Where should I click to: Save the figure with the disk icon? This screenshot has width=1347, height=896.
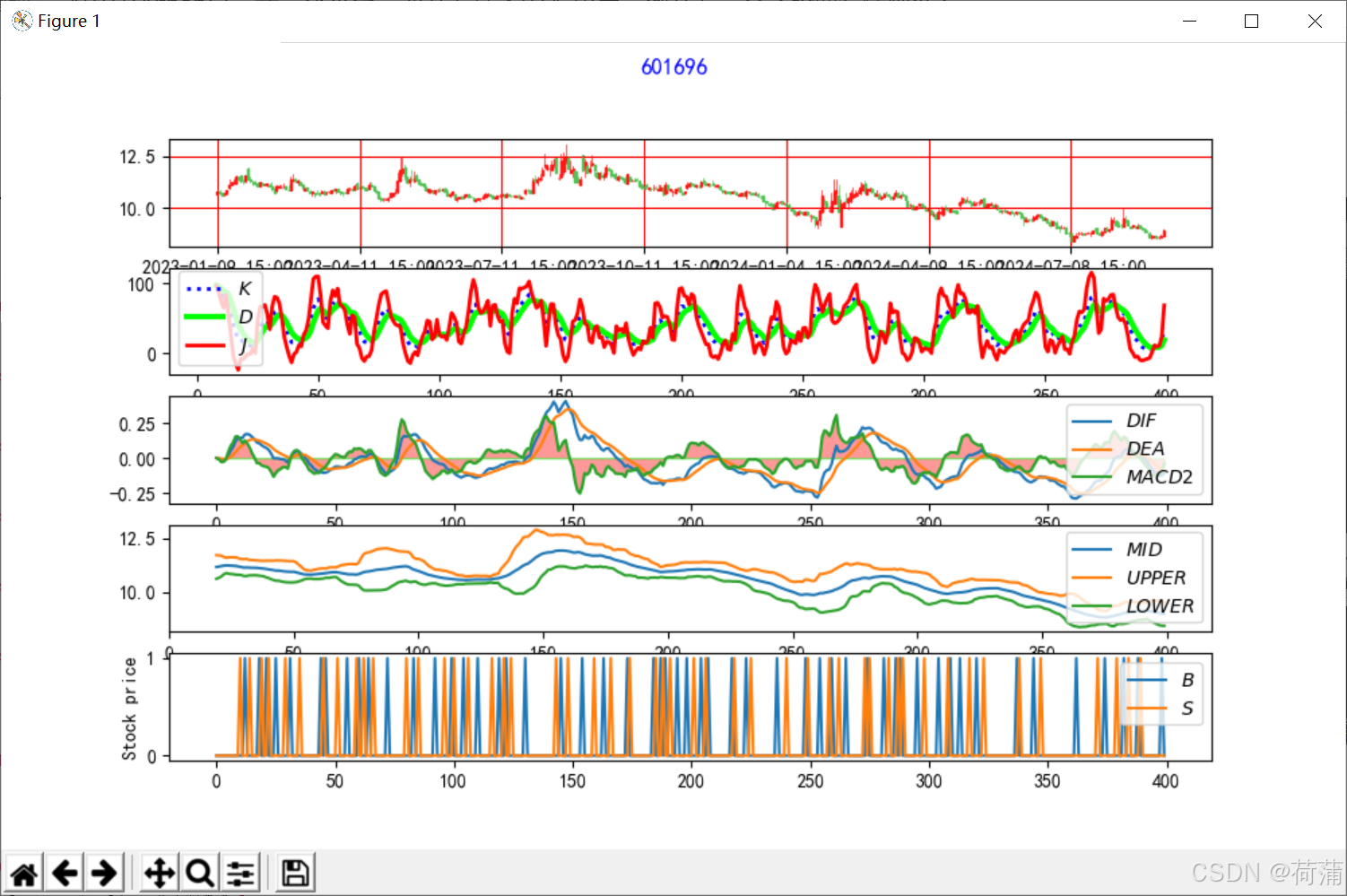click(295, 873)
